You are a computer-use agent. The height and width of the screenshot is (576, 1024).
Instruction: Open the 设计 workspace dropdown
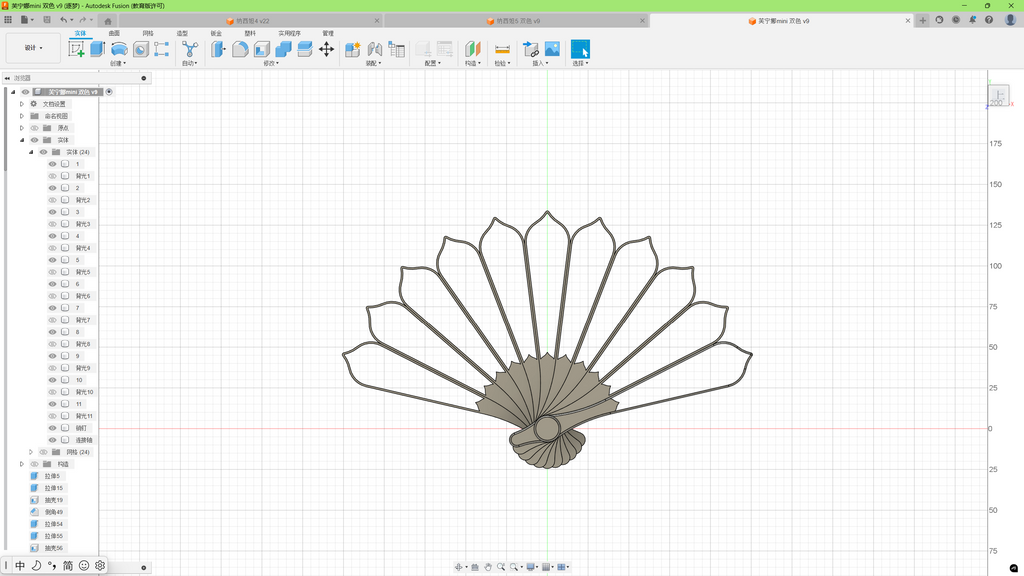click(x=33, y=48)
